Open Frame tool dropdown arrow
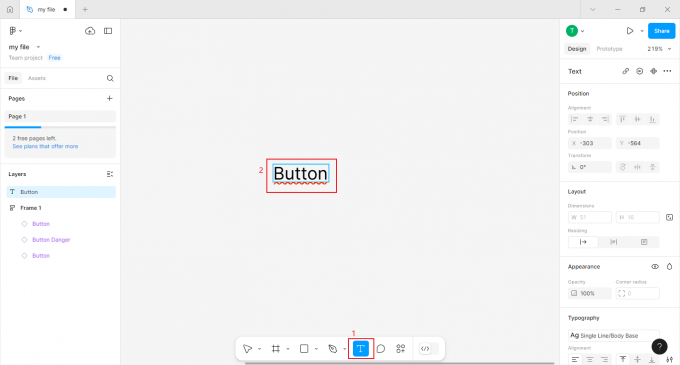The height and width of the screenshot is (365, 680). coord(288,349)
